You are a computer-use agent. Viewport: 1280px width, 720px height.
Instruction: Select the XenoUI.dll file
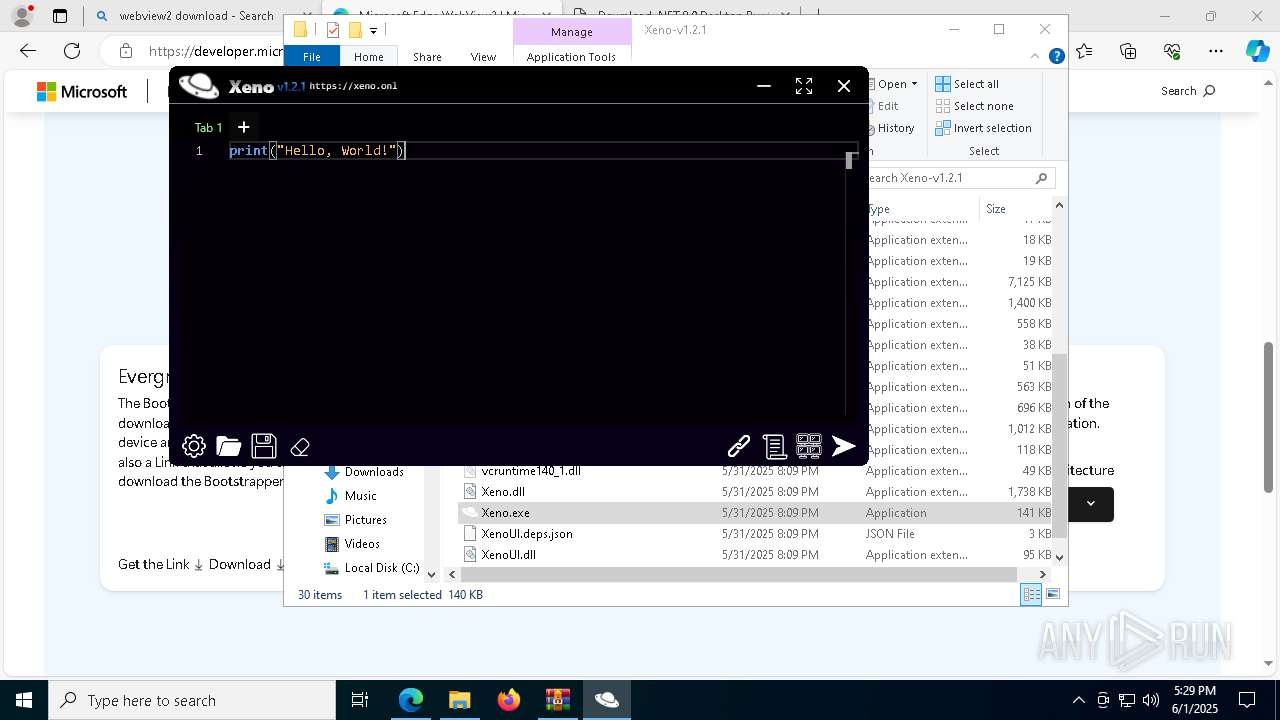click(508, 555)
